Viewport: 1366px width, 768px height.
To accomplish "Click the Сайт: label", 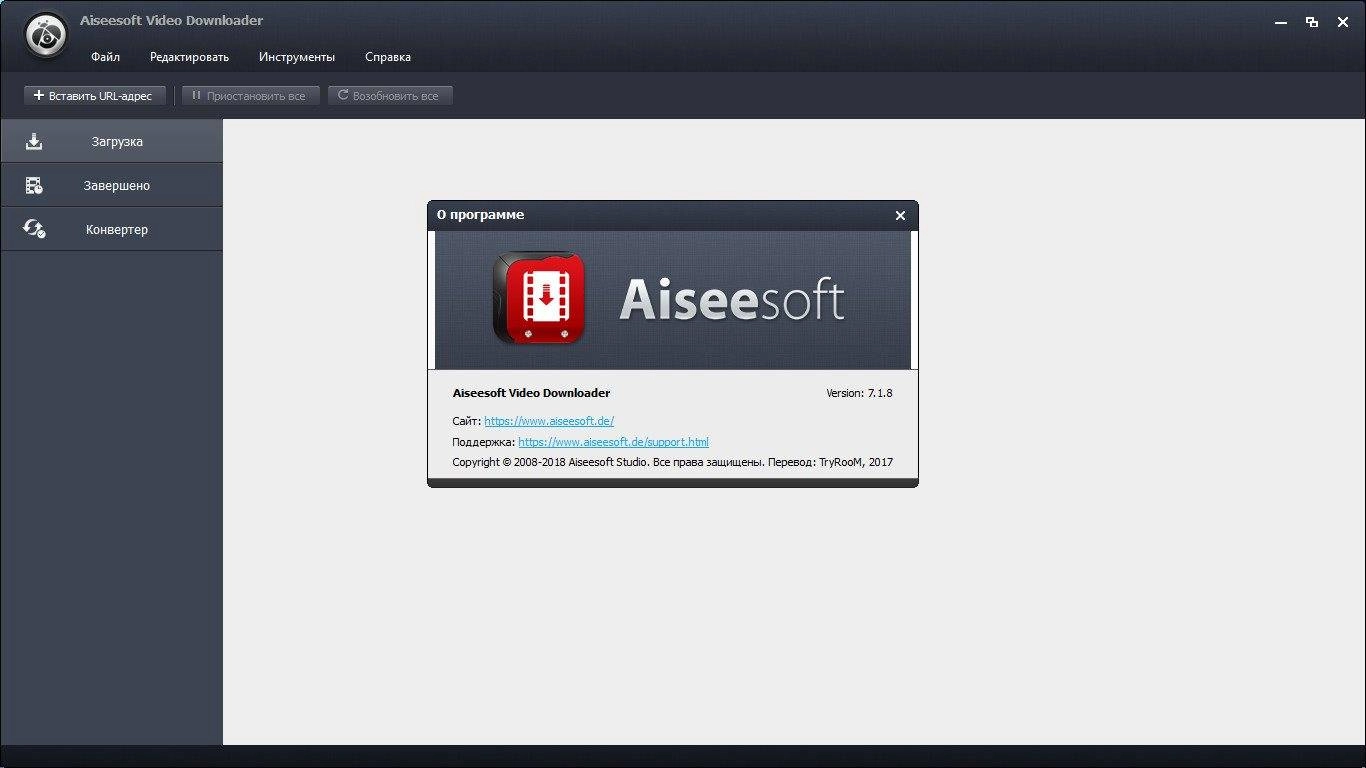I will [467, 421].
